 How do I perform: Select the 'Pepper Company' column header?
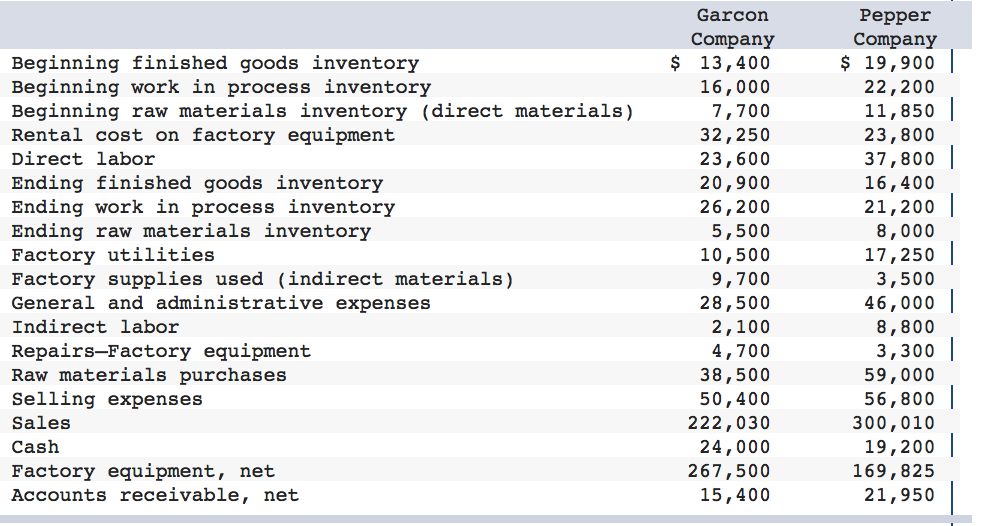[895, 27]
